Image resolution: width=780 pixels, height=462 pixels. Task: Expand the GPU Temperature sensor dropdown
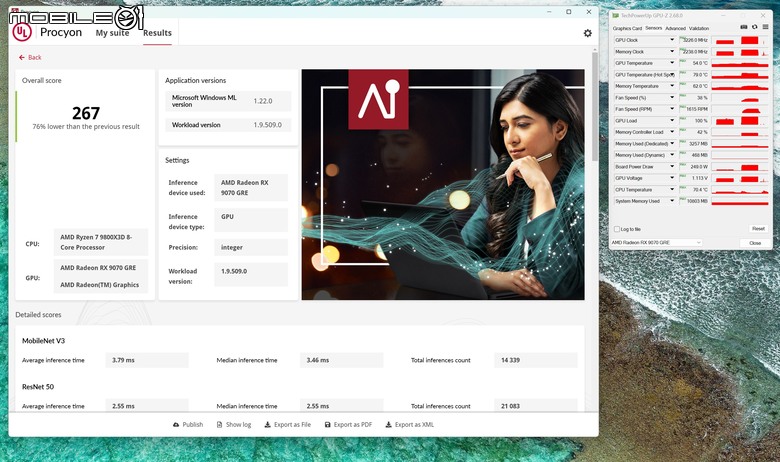[672, 63]
